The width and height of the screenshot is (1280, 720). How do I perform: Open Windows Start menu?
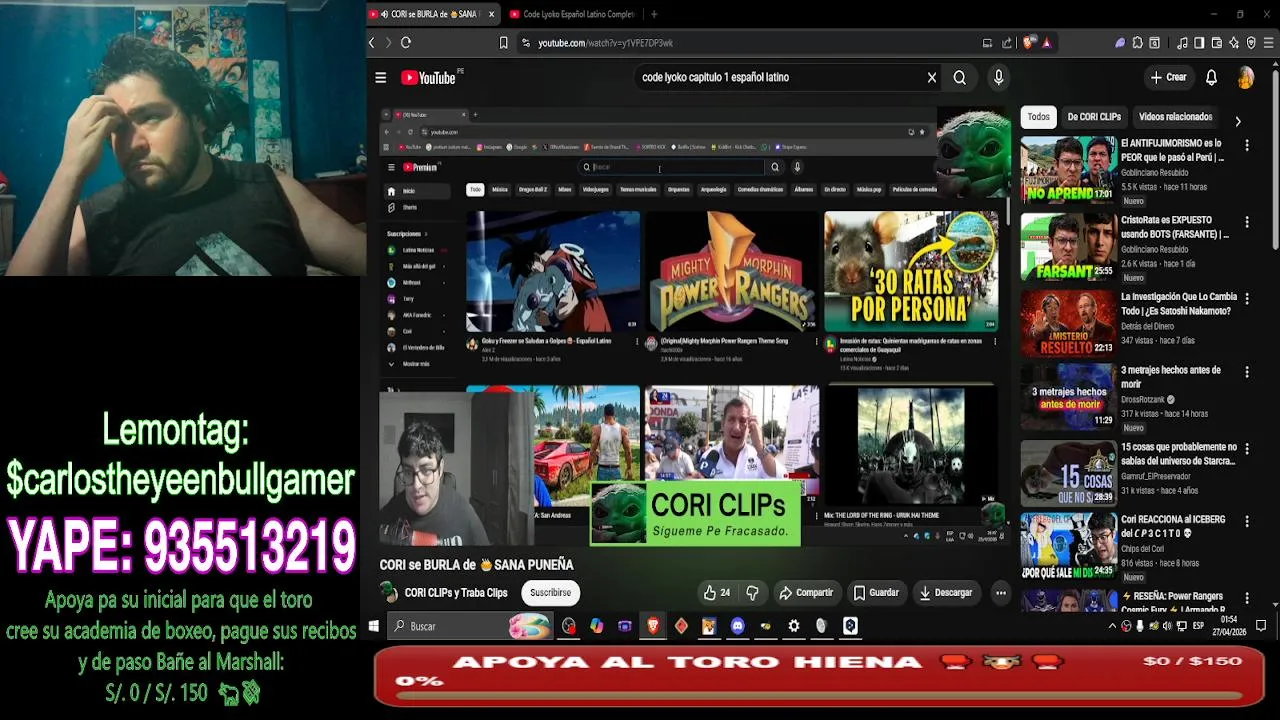click(374, 626)
